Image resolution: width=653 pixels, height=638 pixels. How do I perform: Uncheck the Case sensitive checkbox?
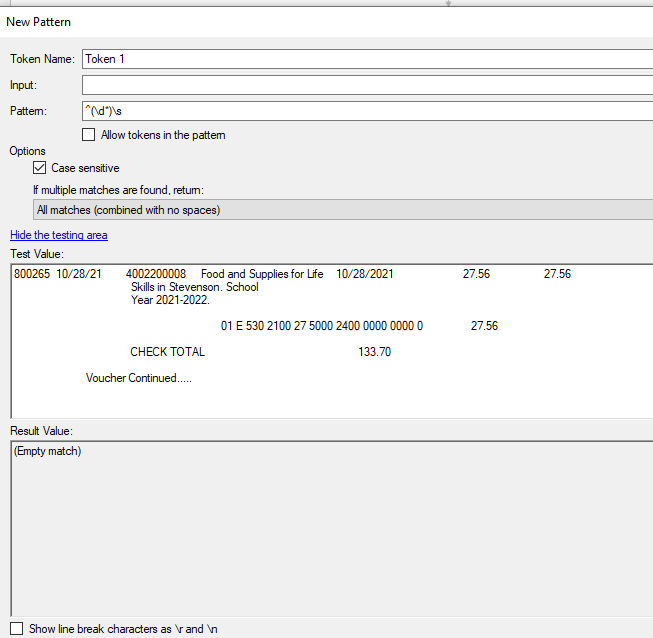(x=40, y=168)
